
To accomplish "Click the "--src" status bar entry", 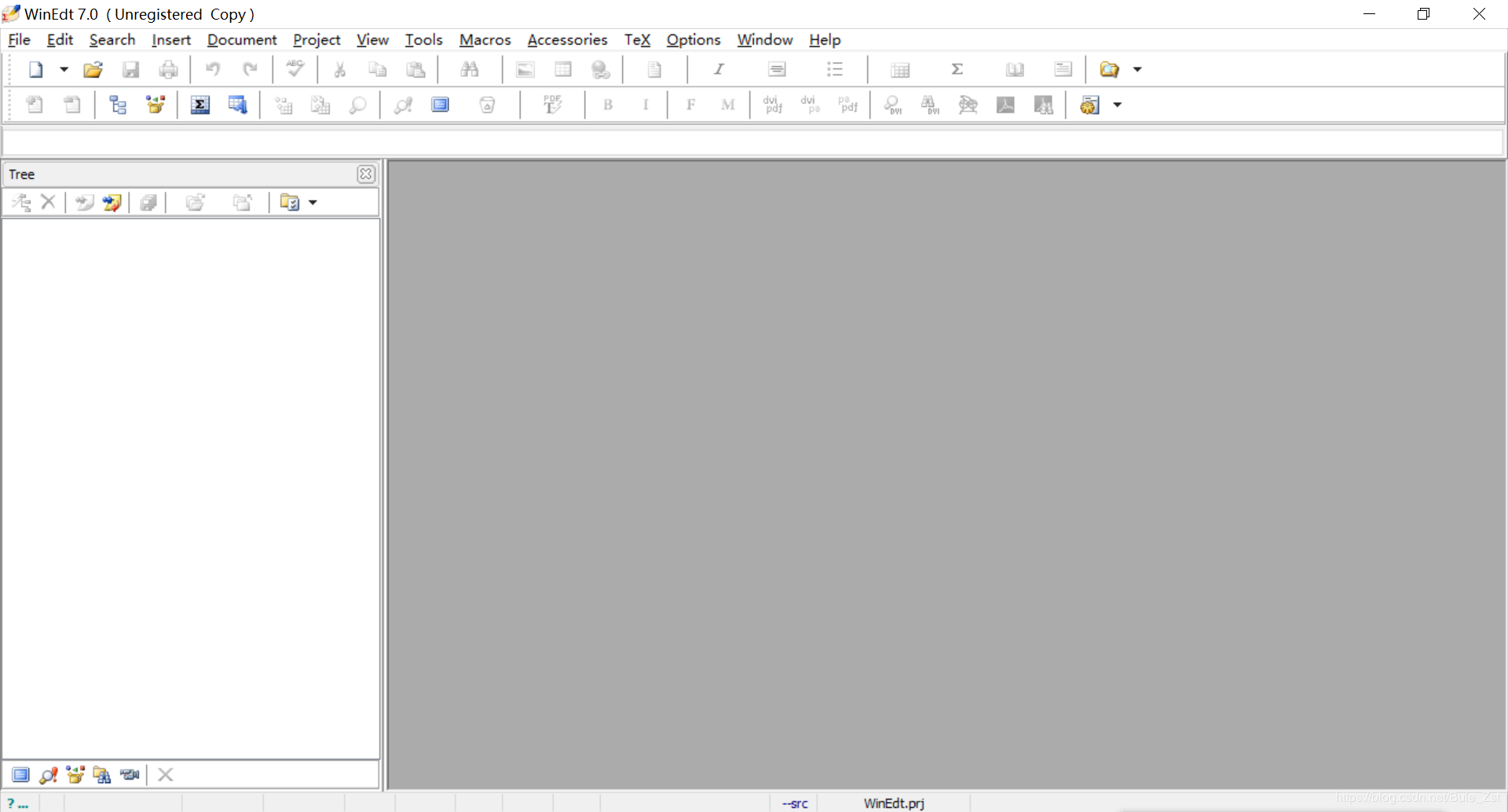I will point(795,803).
